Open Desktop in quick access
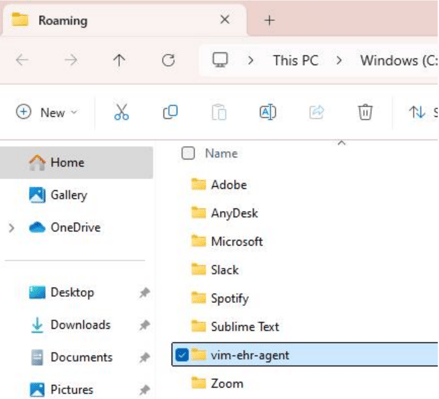 [72, 293]
